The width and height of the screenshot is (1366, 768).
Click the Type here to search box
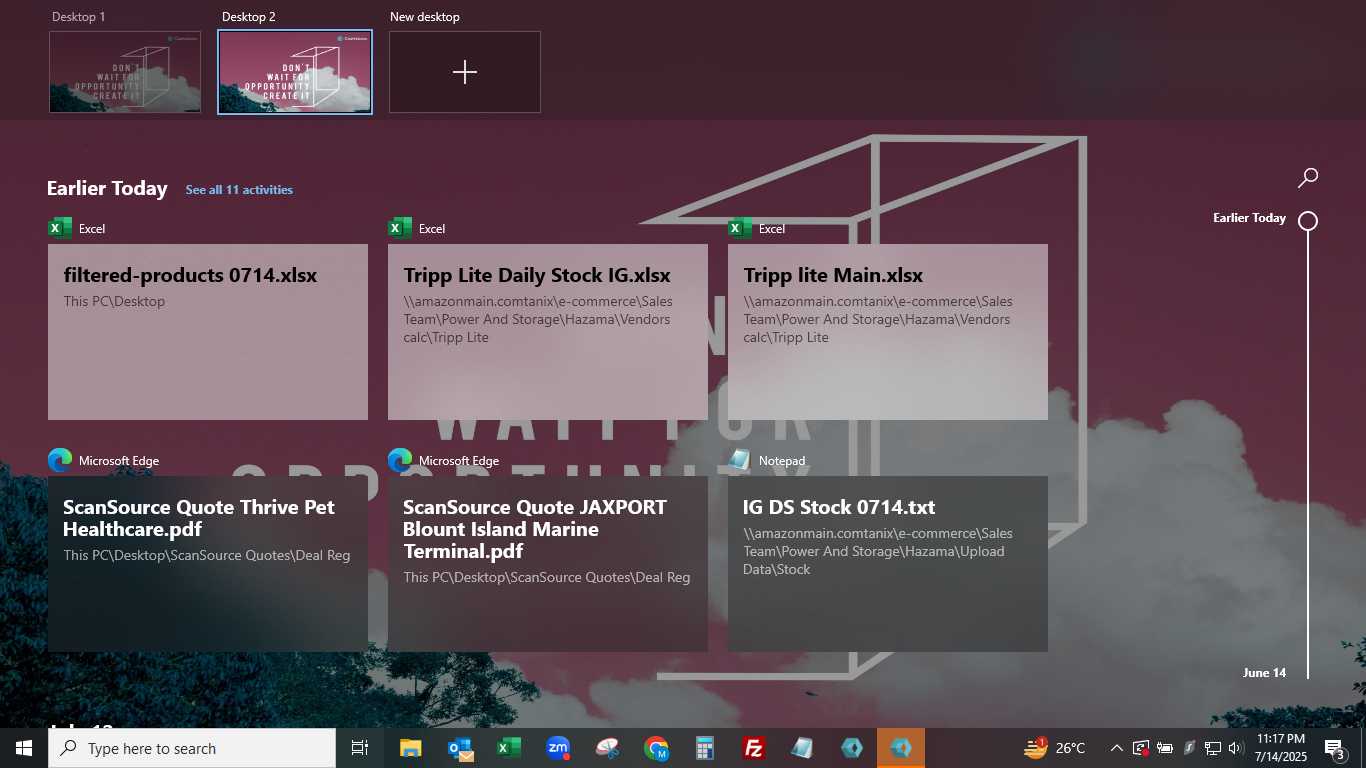(x=192, y=748)
